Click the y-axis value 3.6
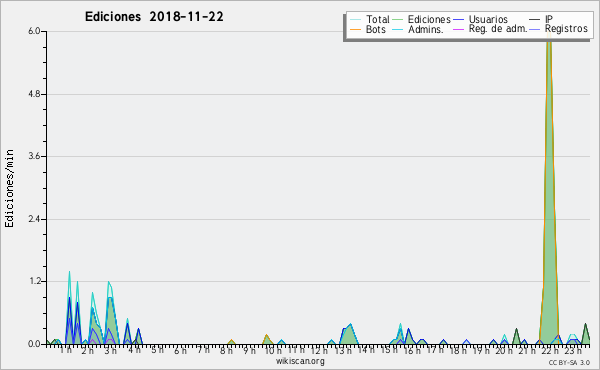Screen dimensions: 600x370 (34, 156)
